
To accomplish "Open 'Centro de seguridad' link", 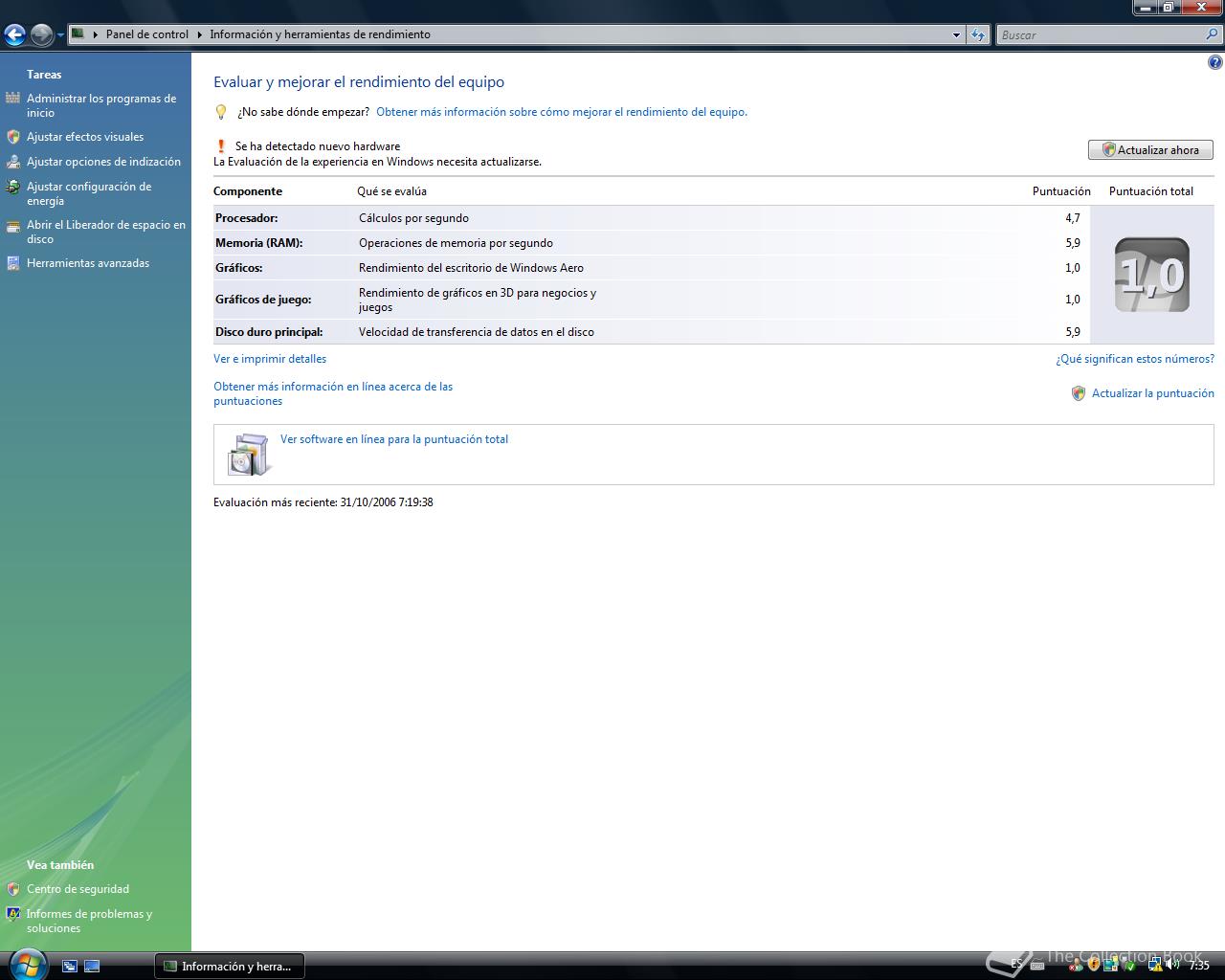I will [x=78, y=889].
